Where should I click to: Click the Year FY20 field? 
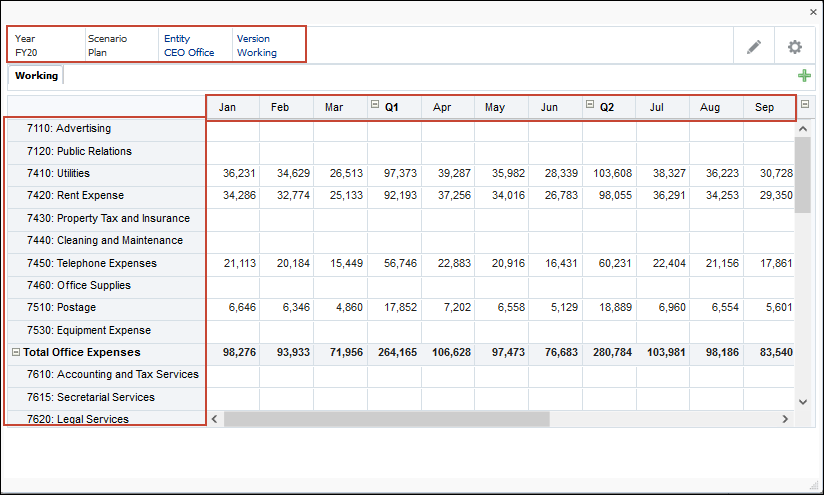click(26, 46)
